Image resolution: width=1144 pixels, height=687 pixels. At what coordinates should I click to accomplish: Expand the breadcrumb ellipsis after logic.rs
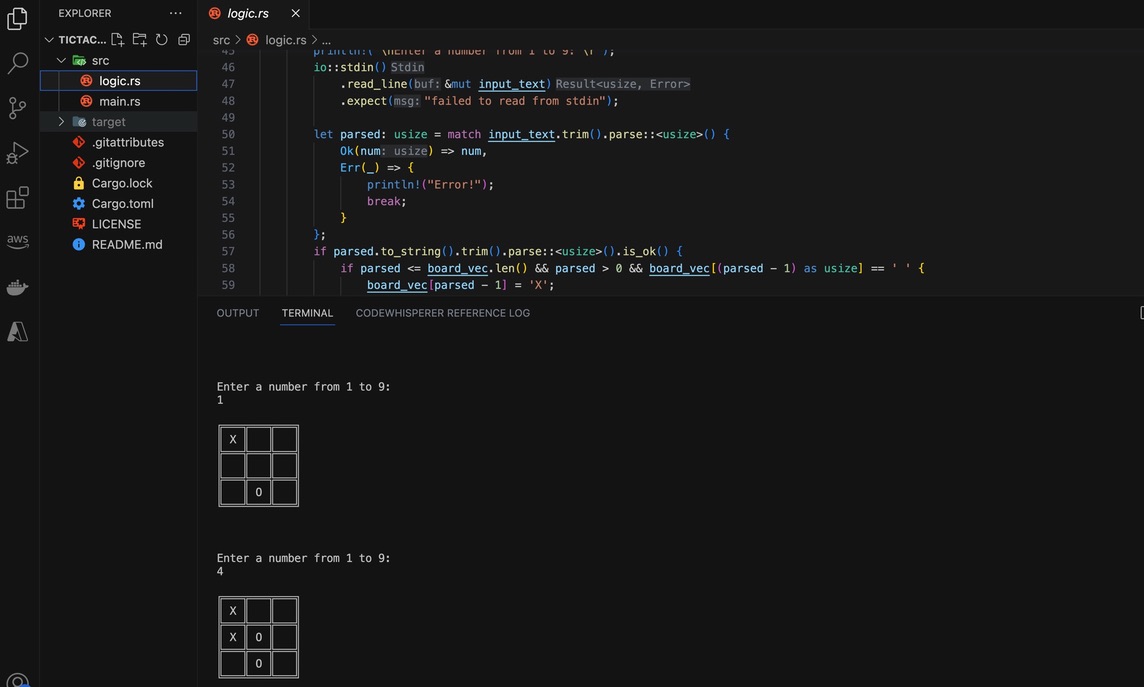326,40
